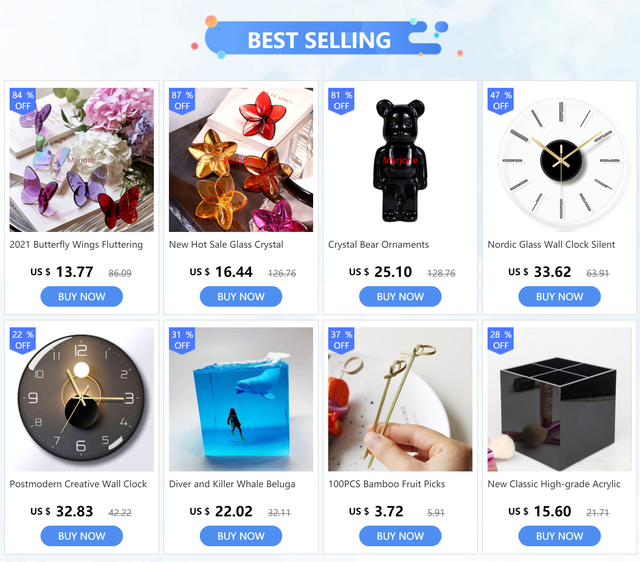Buy now the Crystal Bear Ornaments
The image size is (640, 562).
pos(400,297)
